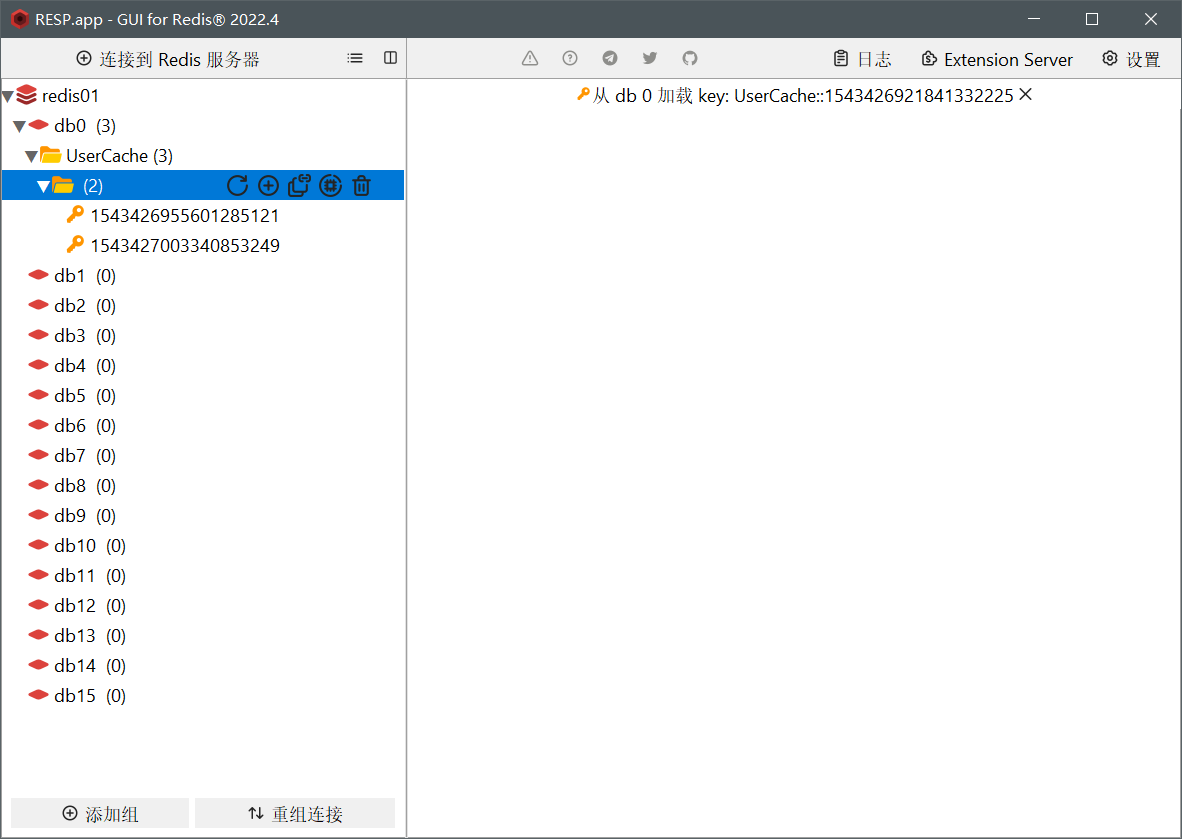The image size is (1182, 839).
Task: Open database db7
Action: [x=72, y=456]
